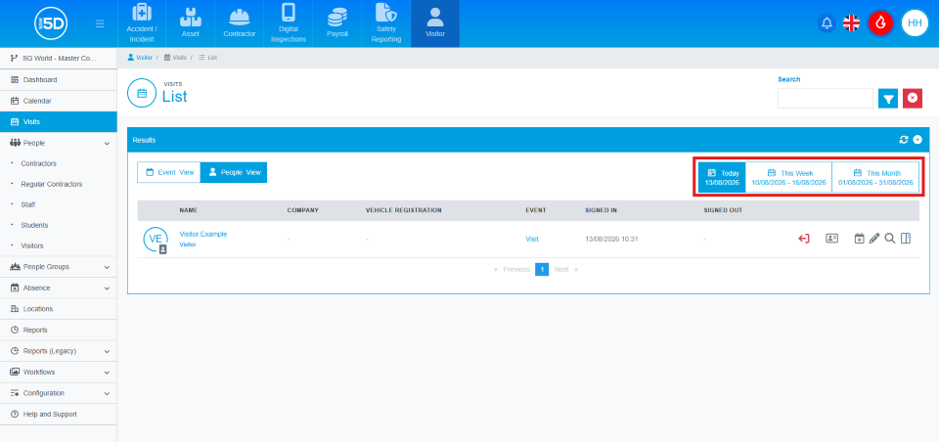Screen dimensions: 939x442
Task: Click the Visitor breadcrumb link
Action: [140, 57]
